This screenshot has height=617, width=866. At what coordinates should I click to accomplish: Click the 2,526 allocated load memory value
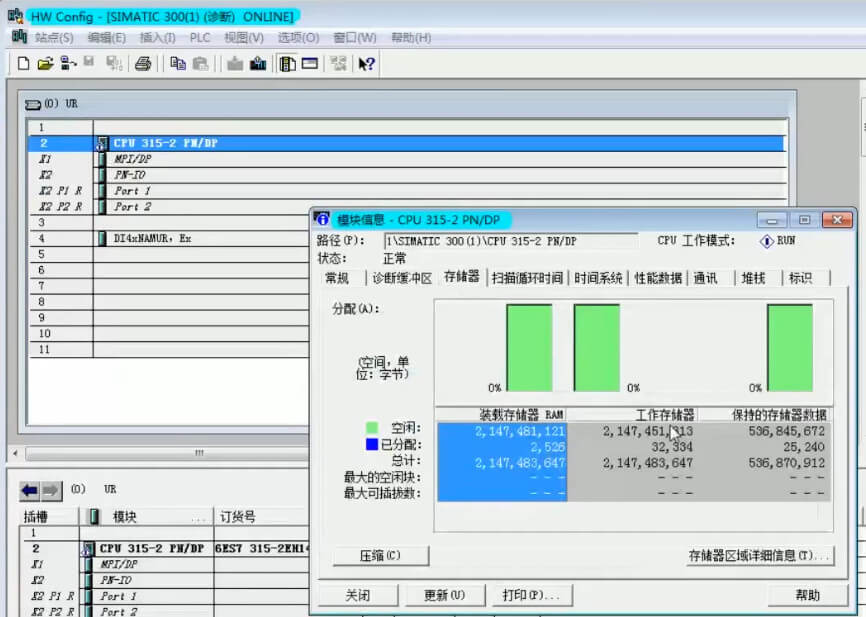point(548,447)
